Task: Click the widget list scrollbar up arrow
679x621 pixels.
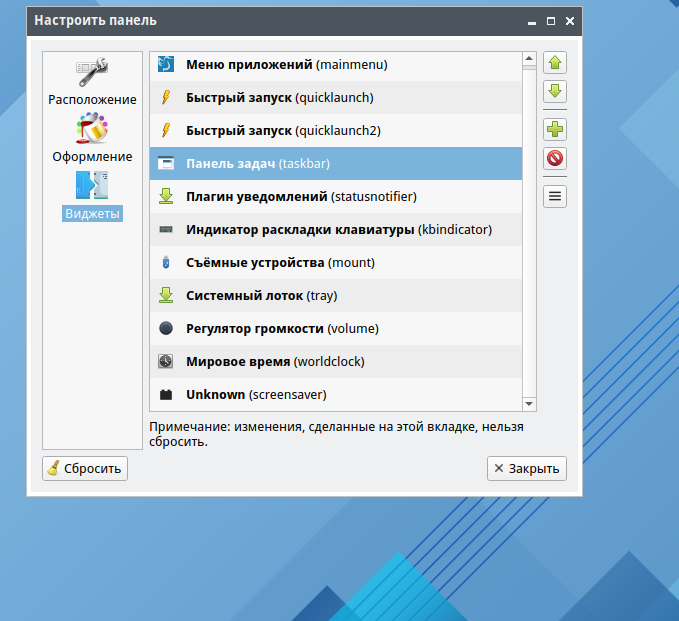Action: click(x=529, y=58)
